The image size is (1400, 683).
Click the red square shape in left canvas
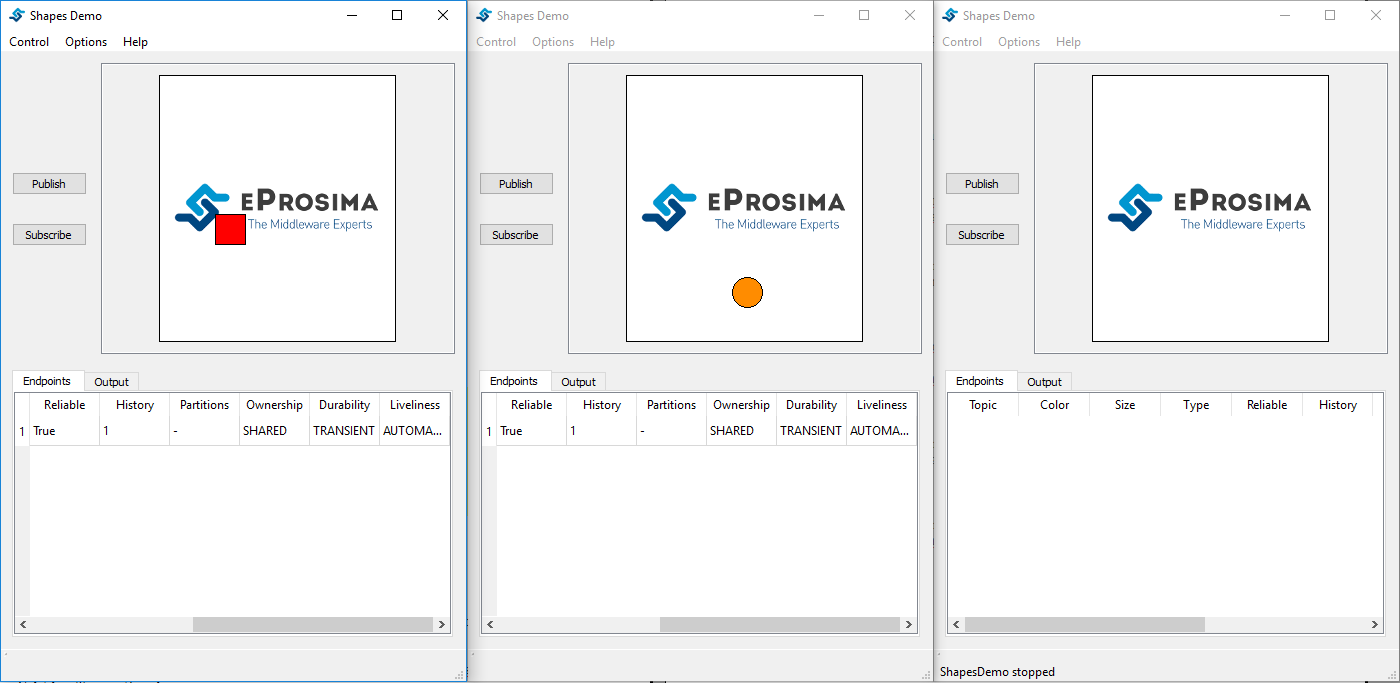(x=231, y=229)
